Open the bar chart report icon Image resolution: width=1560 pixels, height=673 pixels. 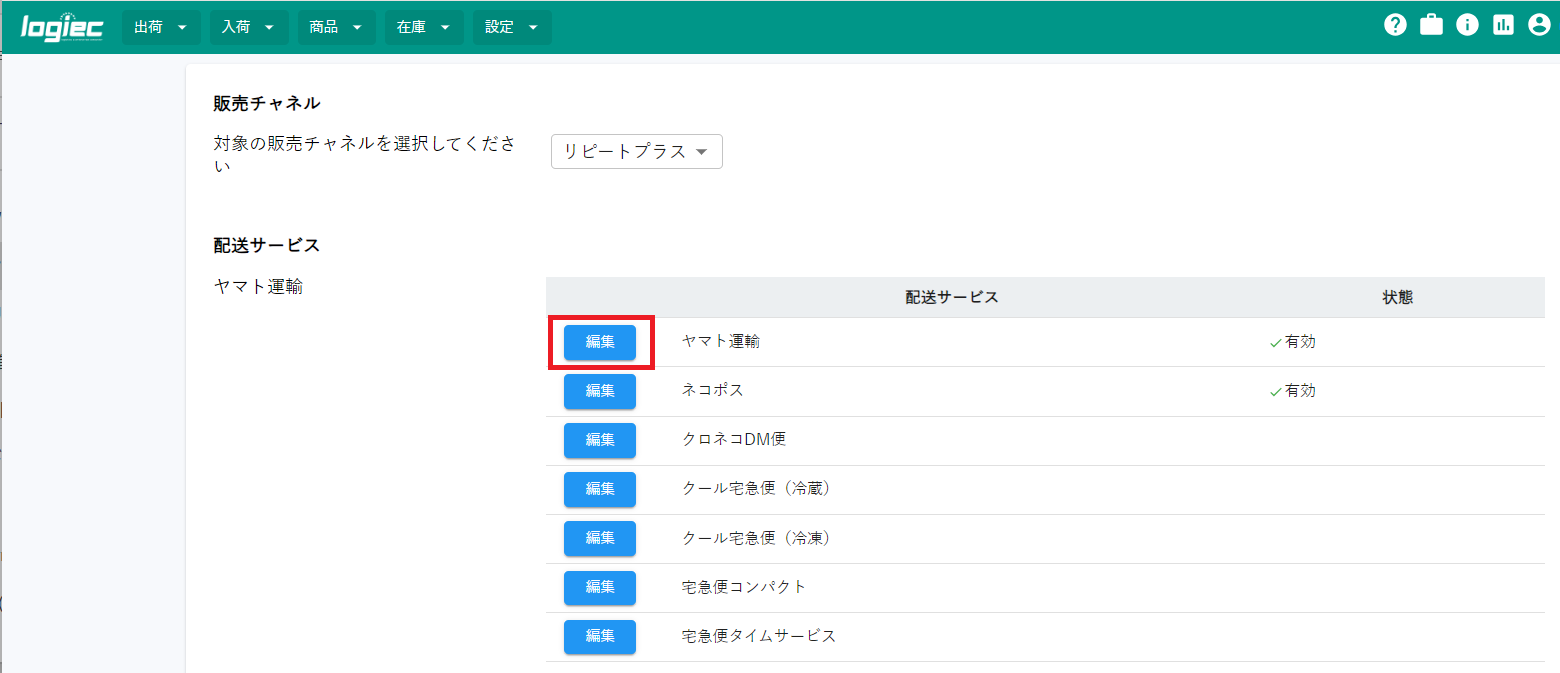[x=1503, y=26]
